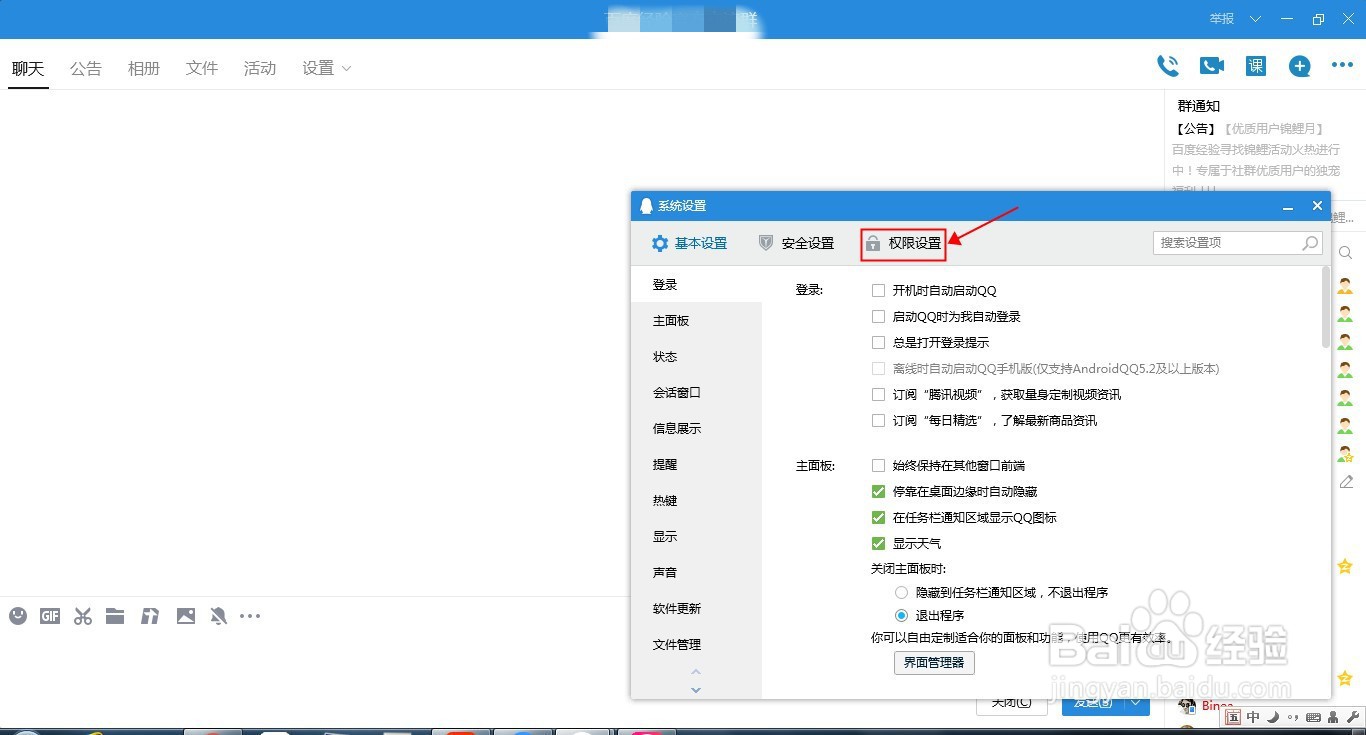Open the 公告 tab

[86, 68]
